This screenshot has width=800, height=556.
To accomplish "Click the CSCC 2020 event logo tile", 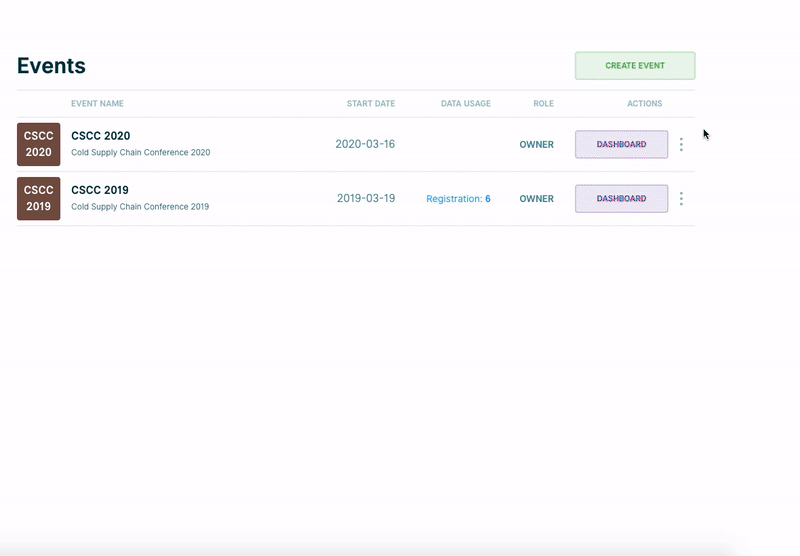I will pos(39,144).
